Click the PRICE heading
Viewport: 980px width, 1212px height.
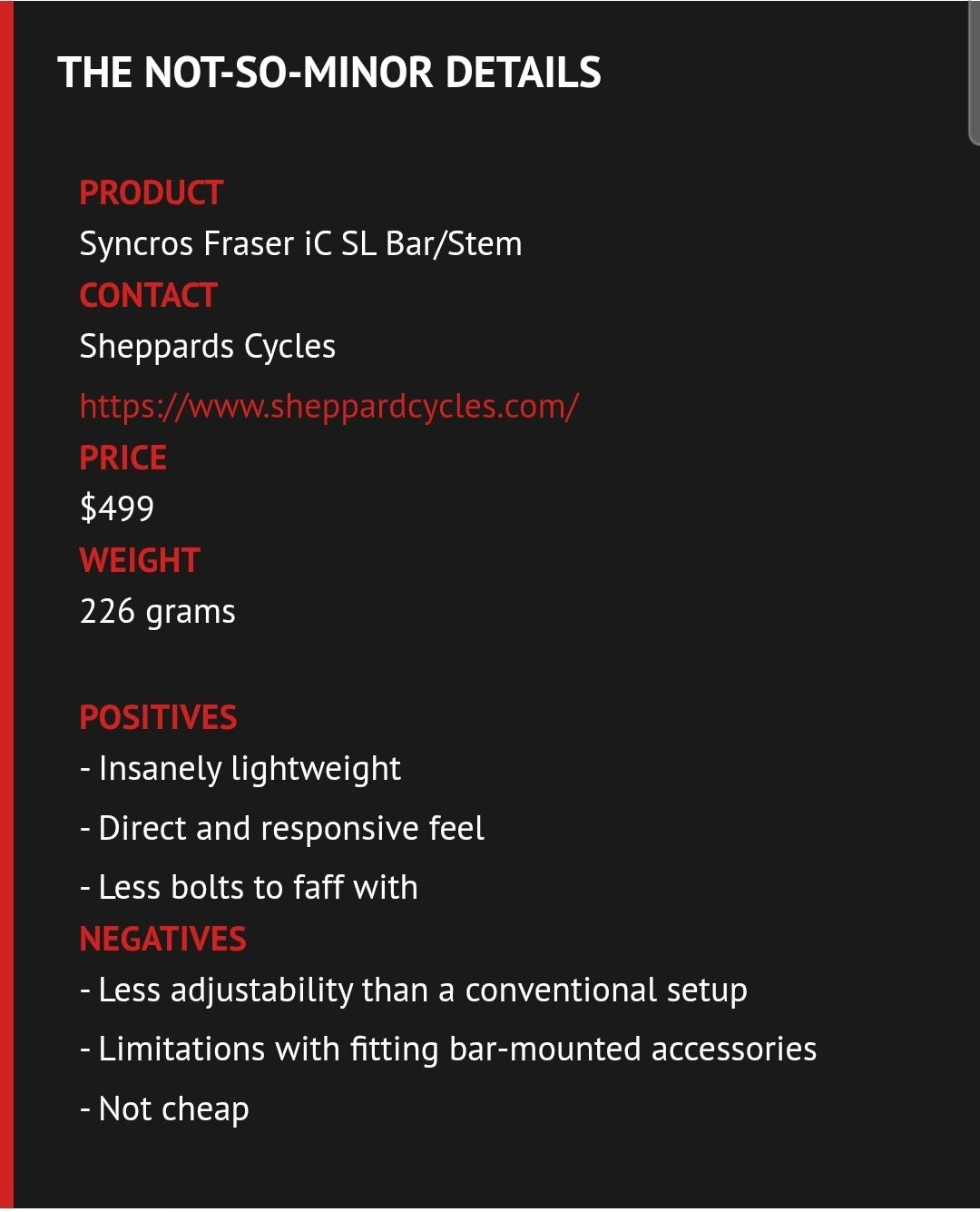coord(123,458)
